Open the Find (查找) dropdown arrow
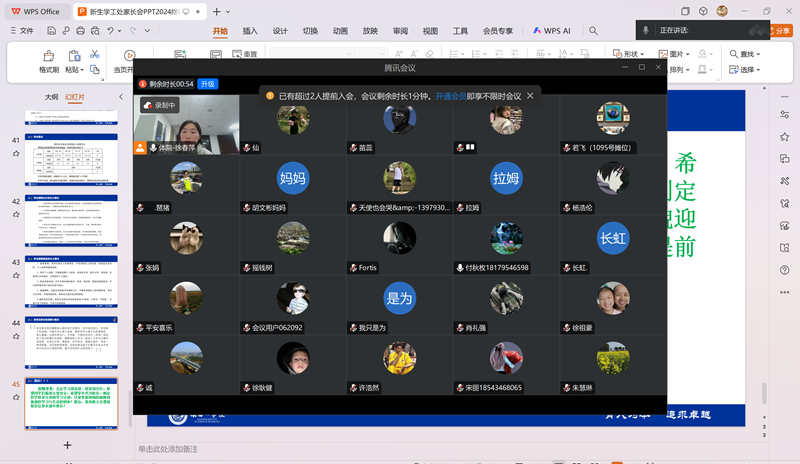The width and height of the screenshot is (800, 464). pyautogui.click(x=758, y=54)
